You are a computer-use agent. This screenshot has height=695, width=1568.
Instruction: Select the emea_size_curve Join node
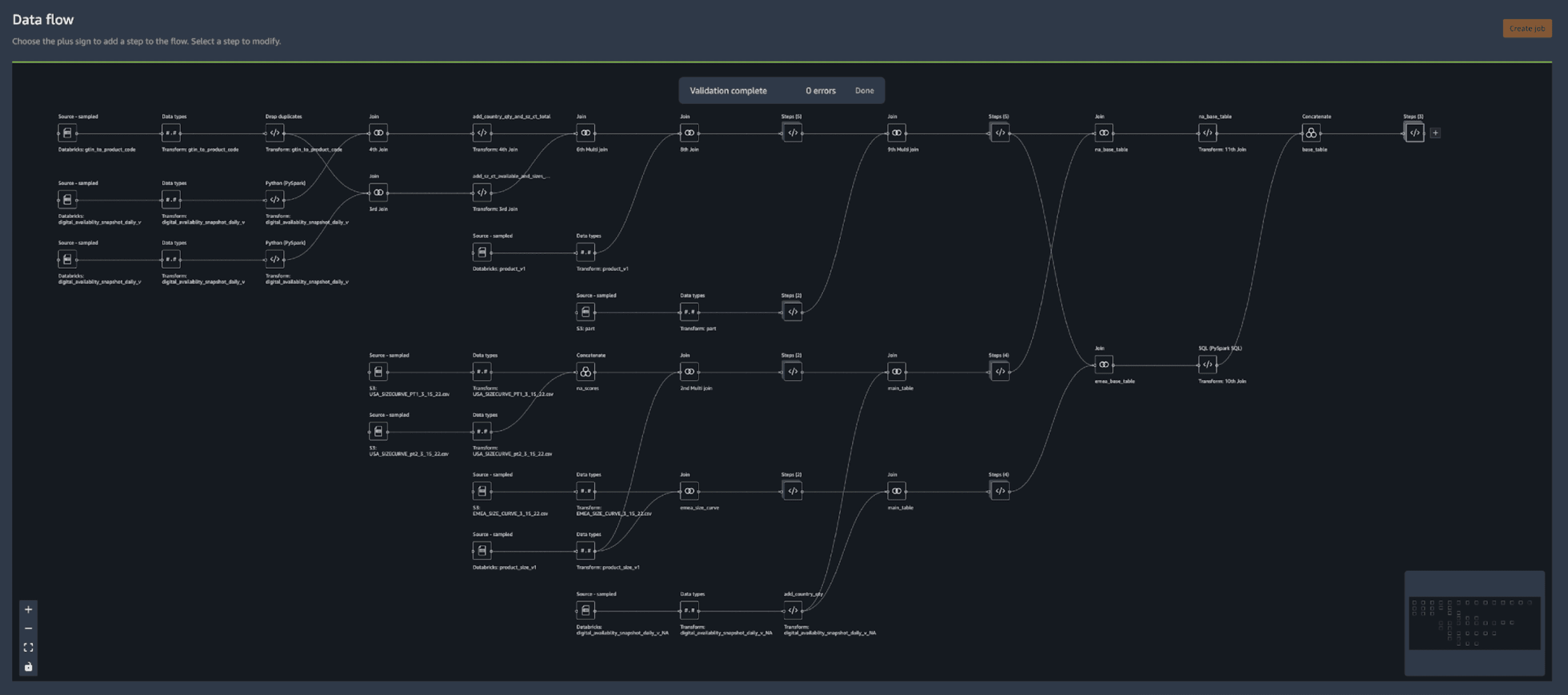click(x=689, y=491)
